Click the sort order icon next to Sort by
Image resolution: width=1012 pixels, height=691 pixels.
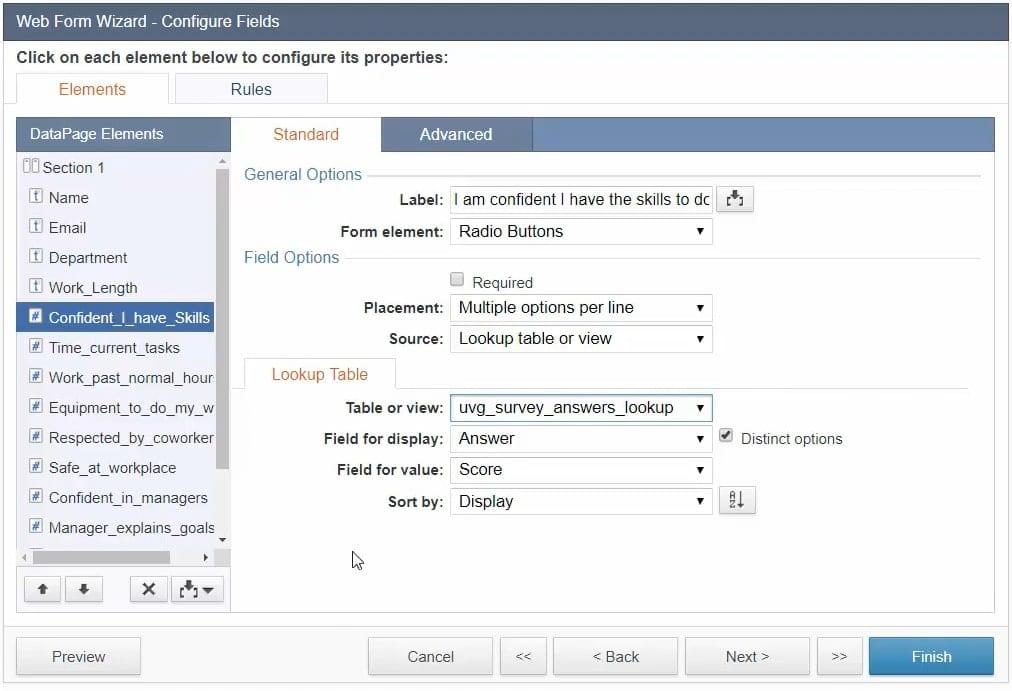(737, 501)
